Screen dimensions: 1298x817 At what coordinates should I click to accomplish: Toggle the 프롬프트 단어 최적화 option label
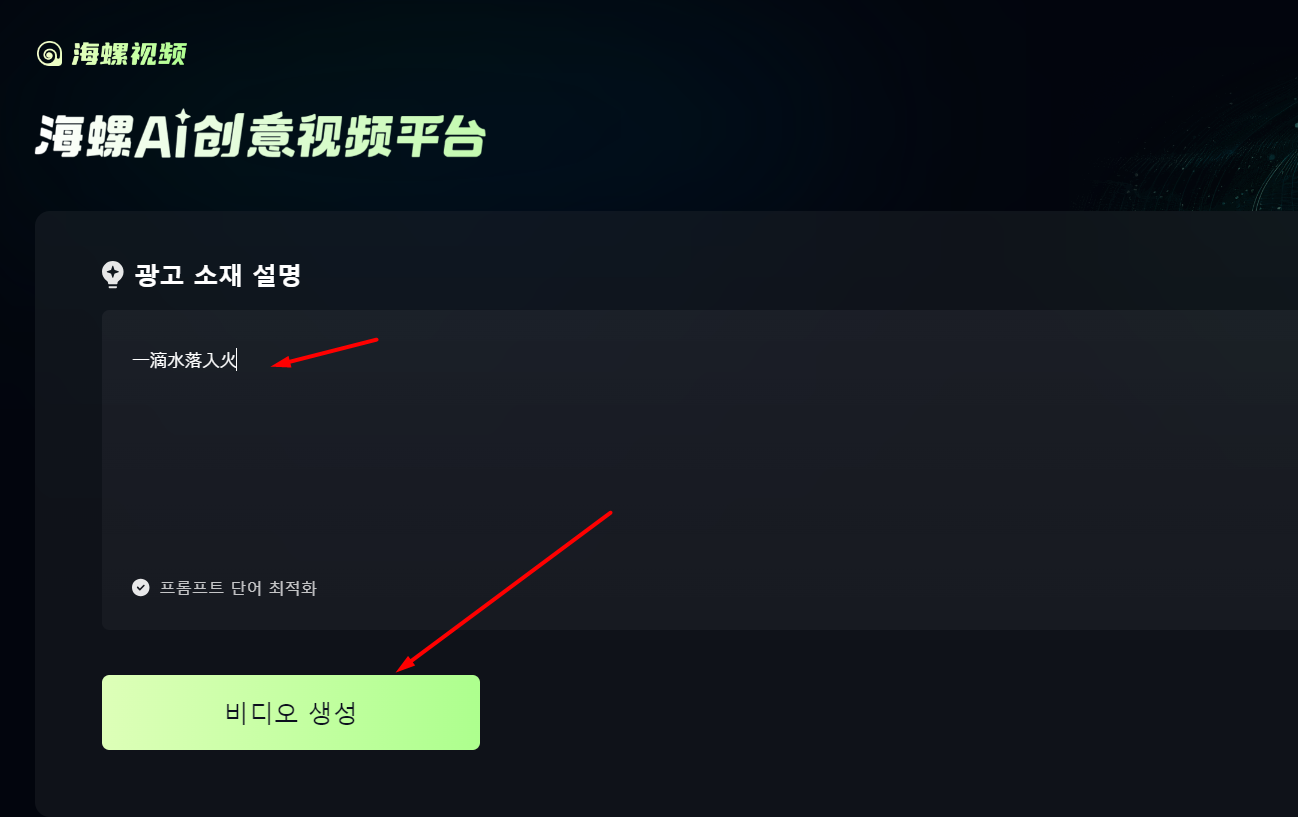click(238, 588)
